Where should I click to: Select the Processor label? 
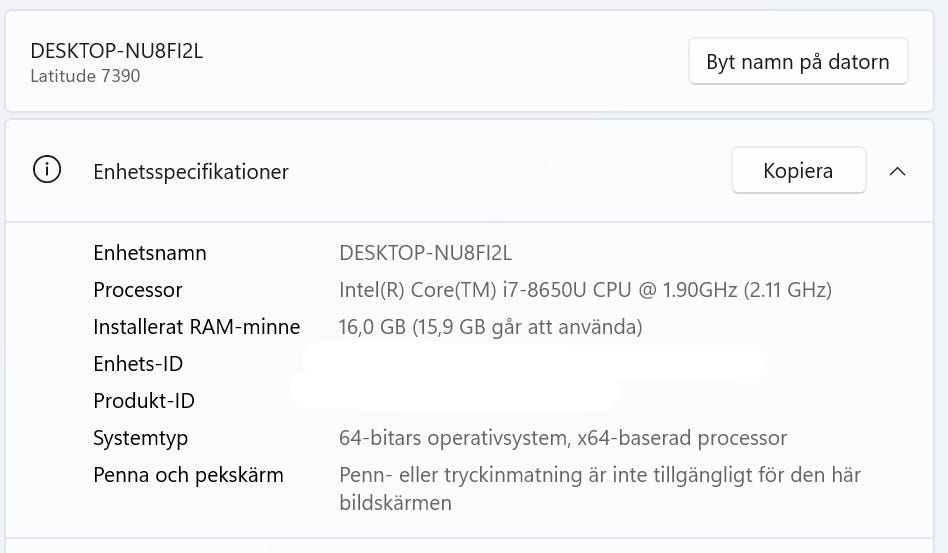tap(138, 290)
